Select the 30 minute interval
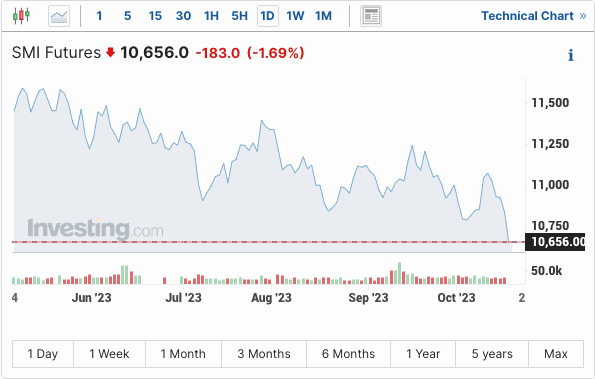Image resolution: width=595 pixels, height=379 pixels. (183, 16)
